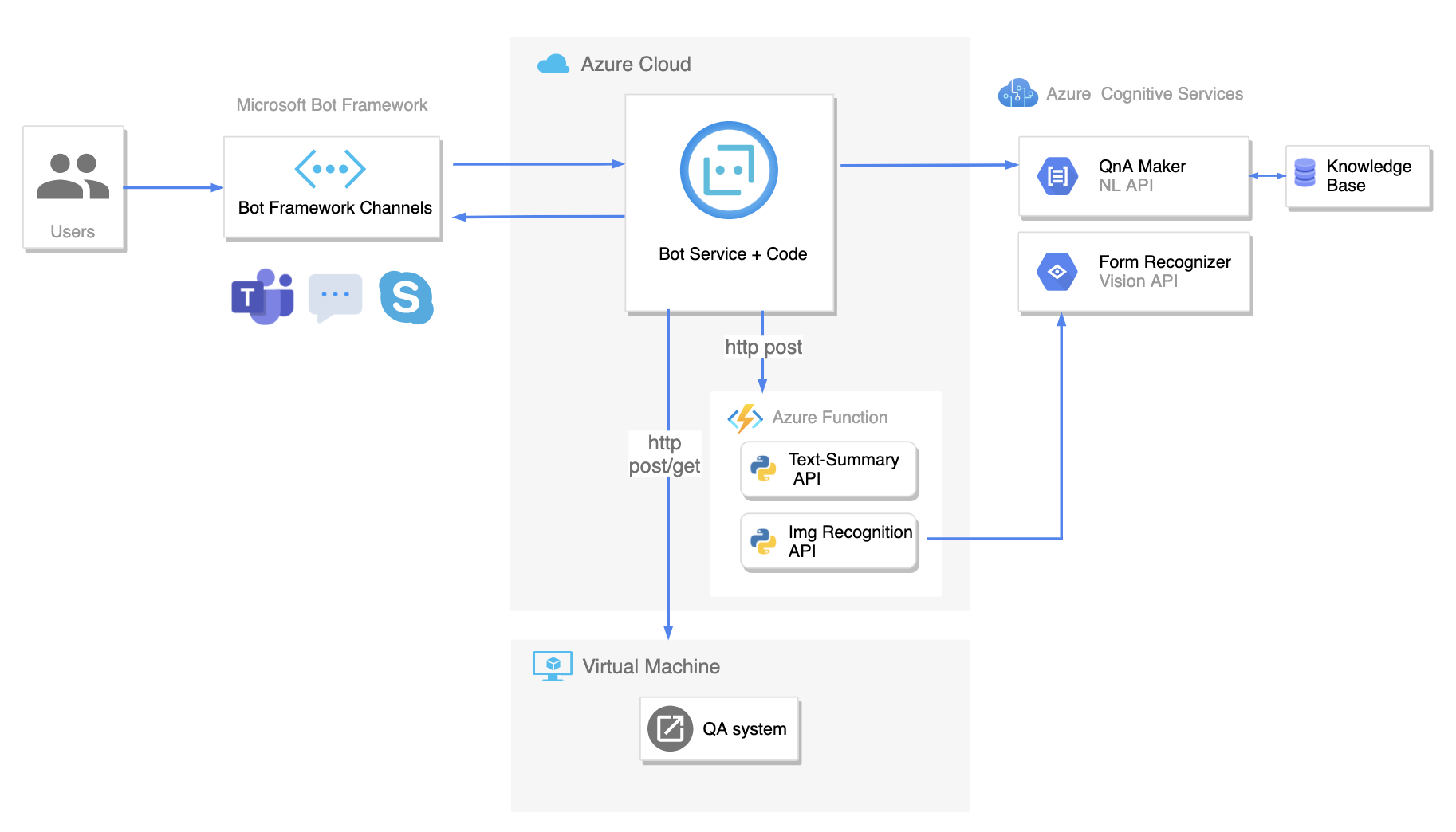Click the QA system edit icon
The width and height of the screenshot is (1456, 832).
(x=670, y=728)
